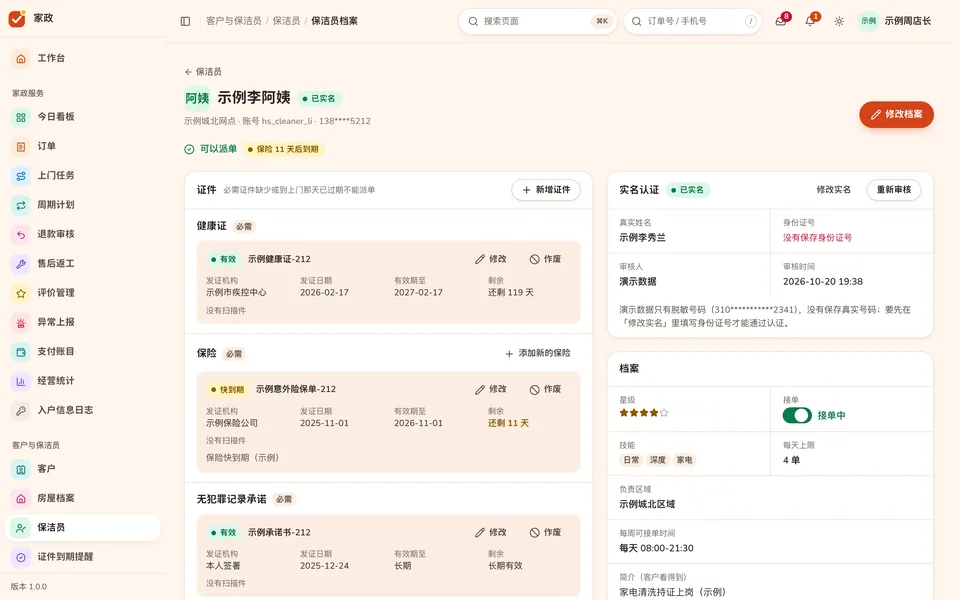The image size is (960, 600).
Task: Click the 已实名 badge beside the name
Action: pyautogui.click(x=319, y=99)
